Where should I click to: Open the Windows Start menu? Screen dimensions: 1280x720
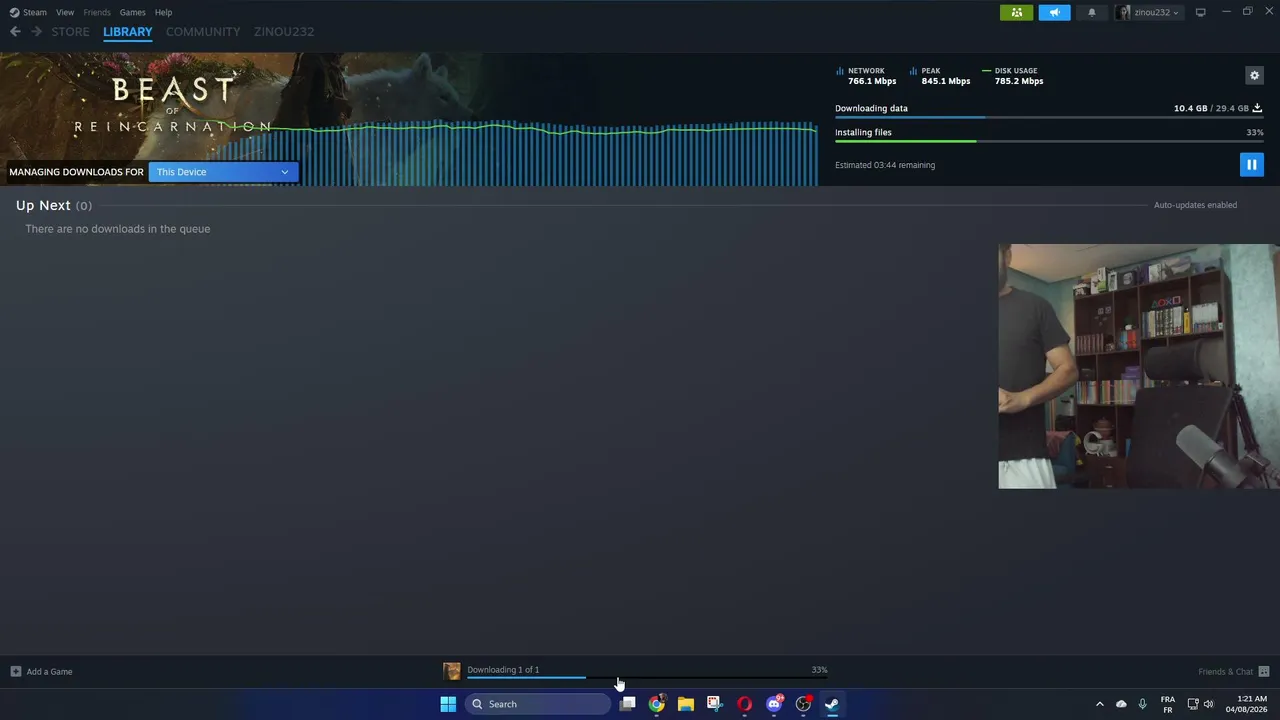[x=448, y=704]
